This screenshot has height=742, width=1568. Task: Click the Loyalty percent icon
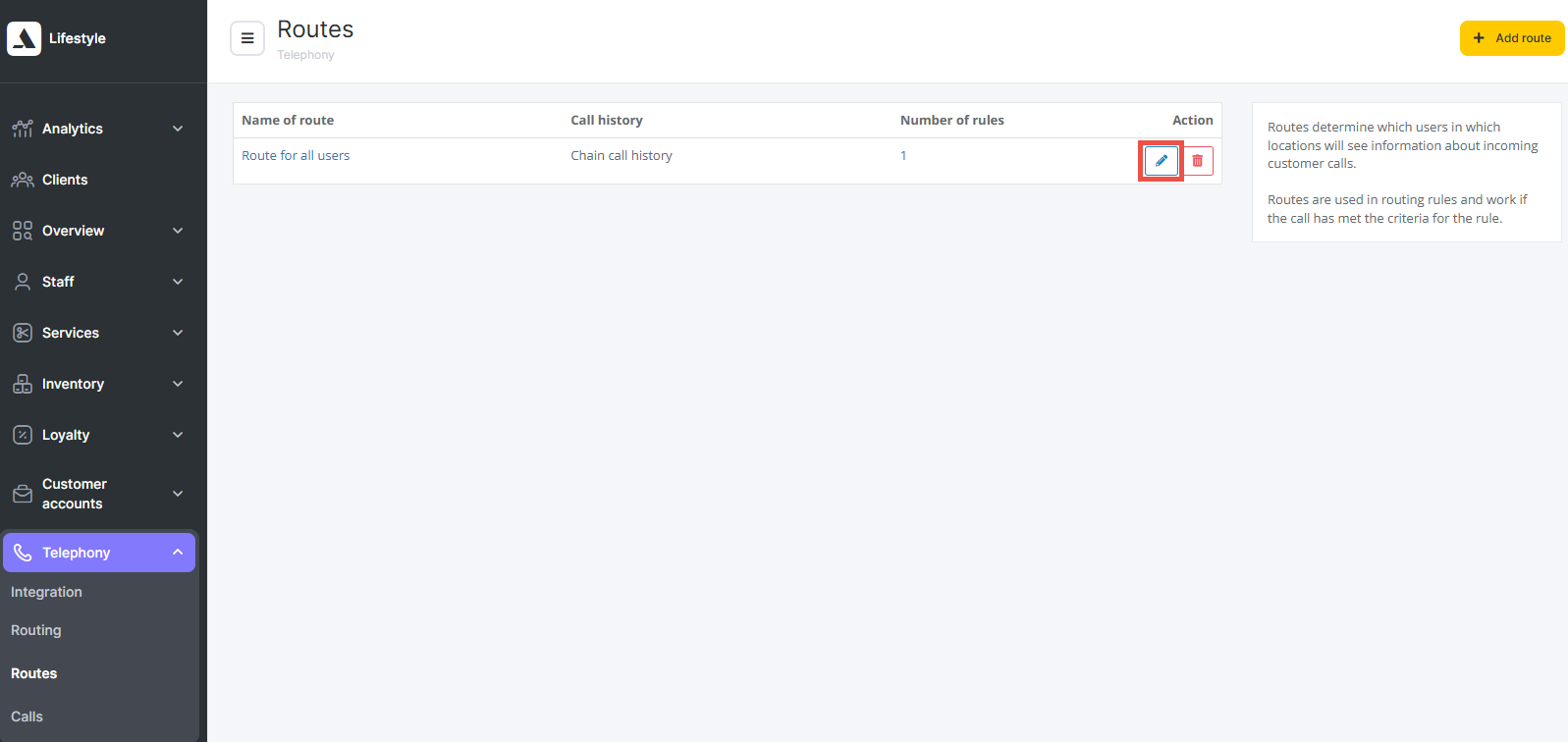(x=23, y=435)
